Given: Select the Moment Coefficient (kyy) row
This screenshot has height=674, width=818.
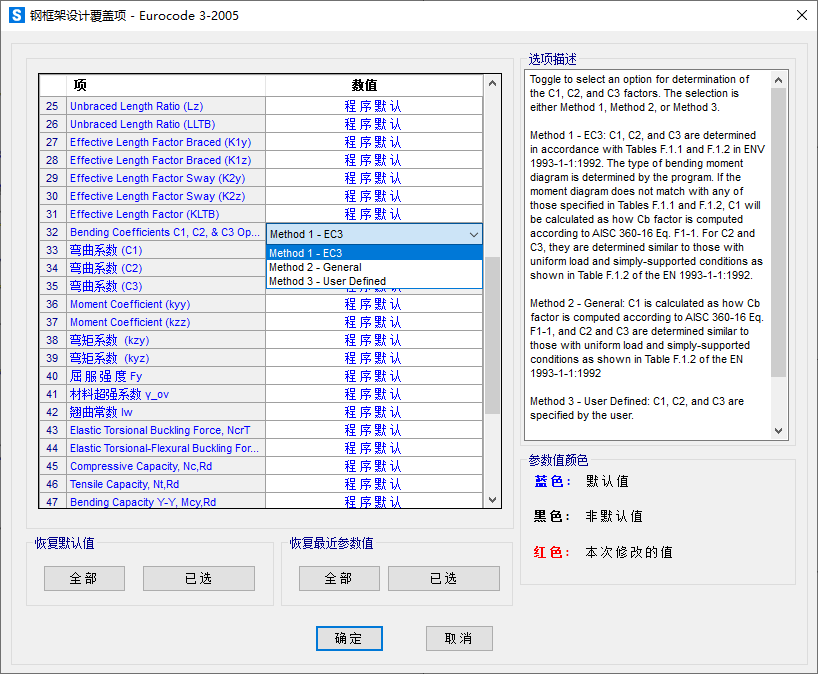Looking at the screenshot, I should pos(130,304).
